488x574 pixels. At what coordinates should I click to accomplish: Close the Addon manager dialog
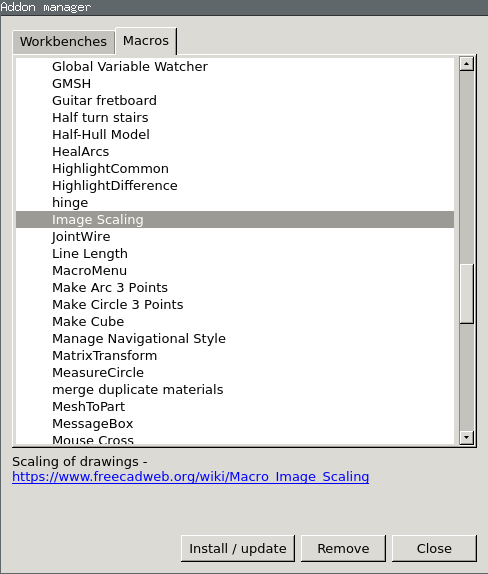pyautogui.click(x=434, y=548)
